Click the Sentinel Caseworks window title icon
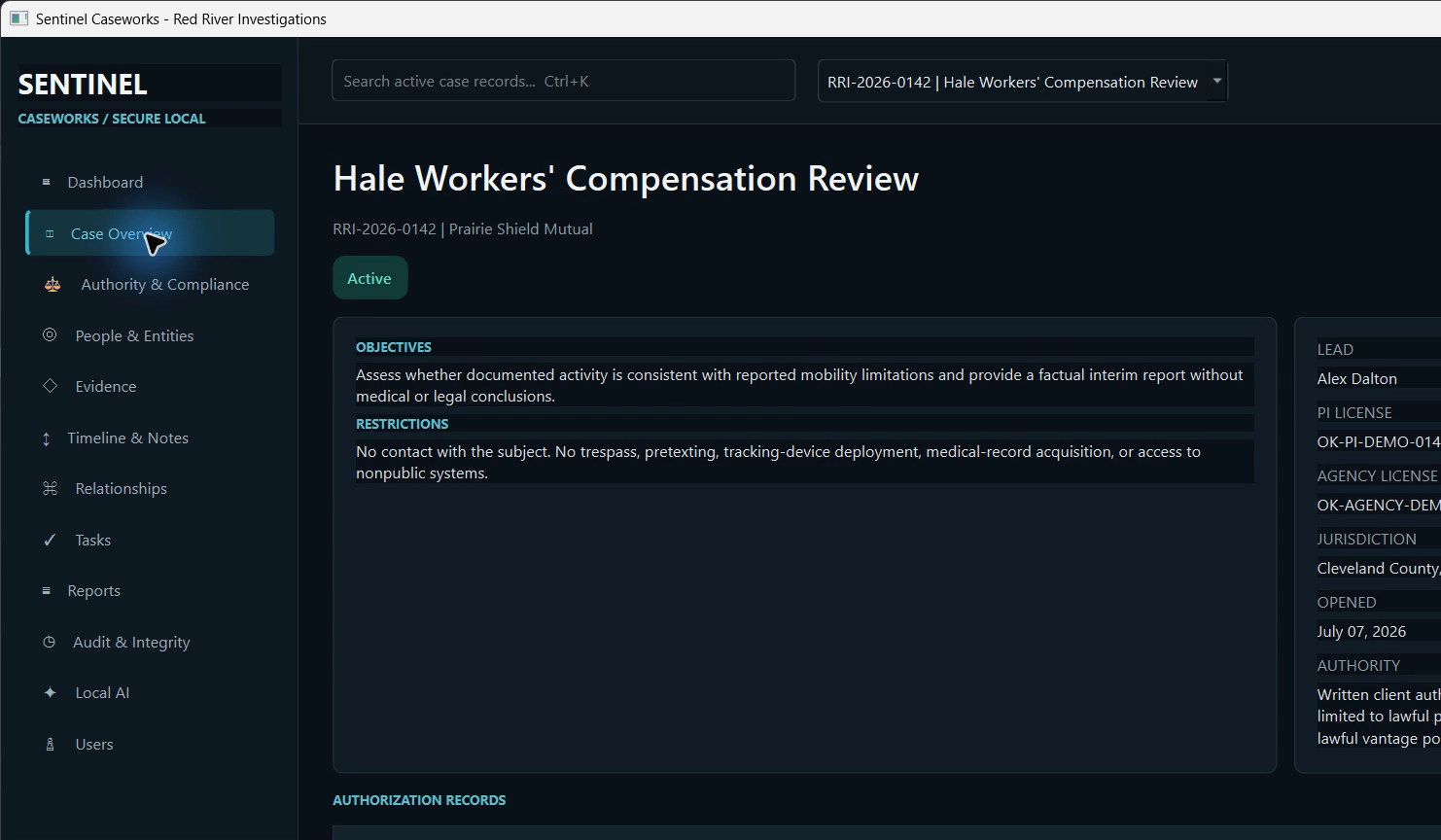Image resolution: width=1441 pixels, height=840 pixels. pyautogui.click(x=18, y=18)
